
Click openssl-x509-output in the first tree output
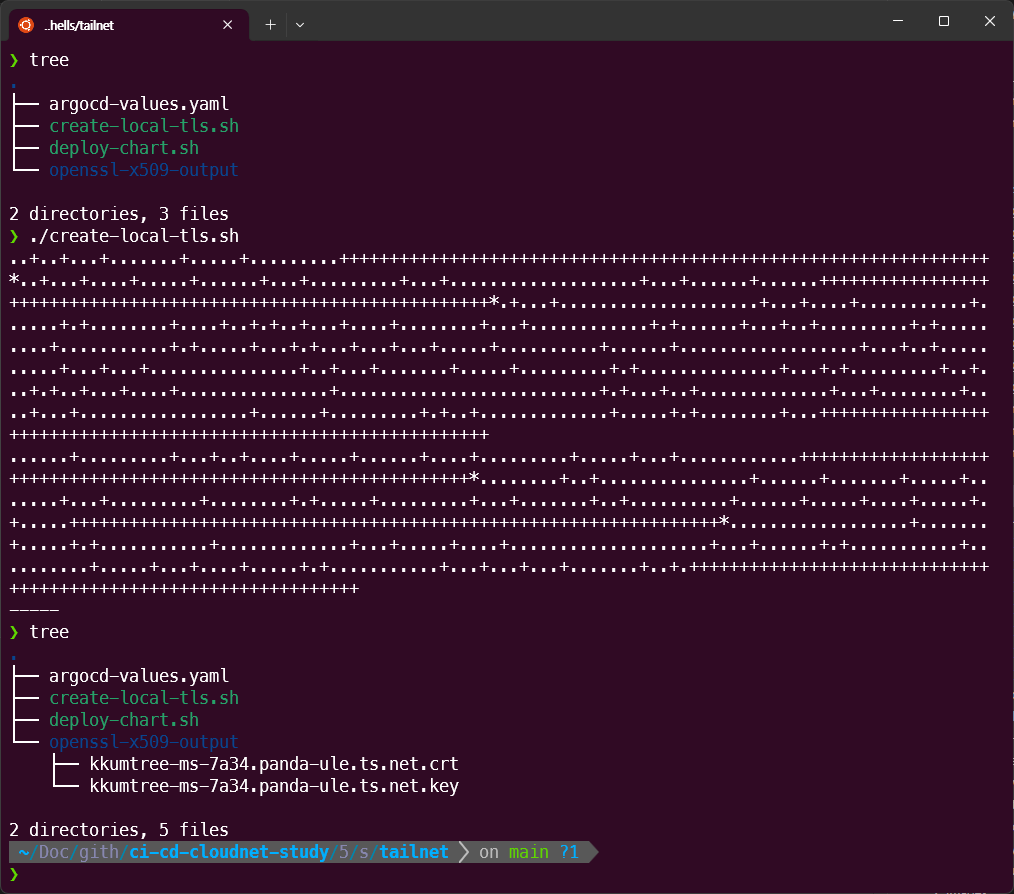tap(144, 170)
